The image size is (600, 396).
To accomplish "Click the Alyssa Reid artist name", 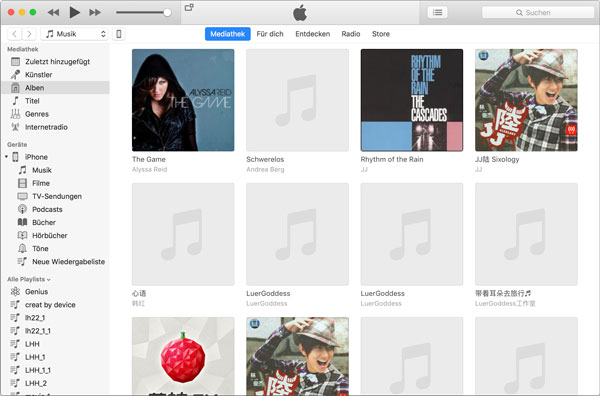I will 150,169.
